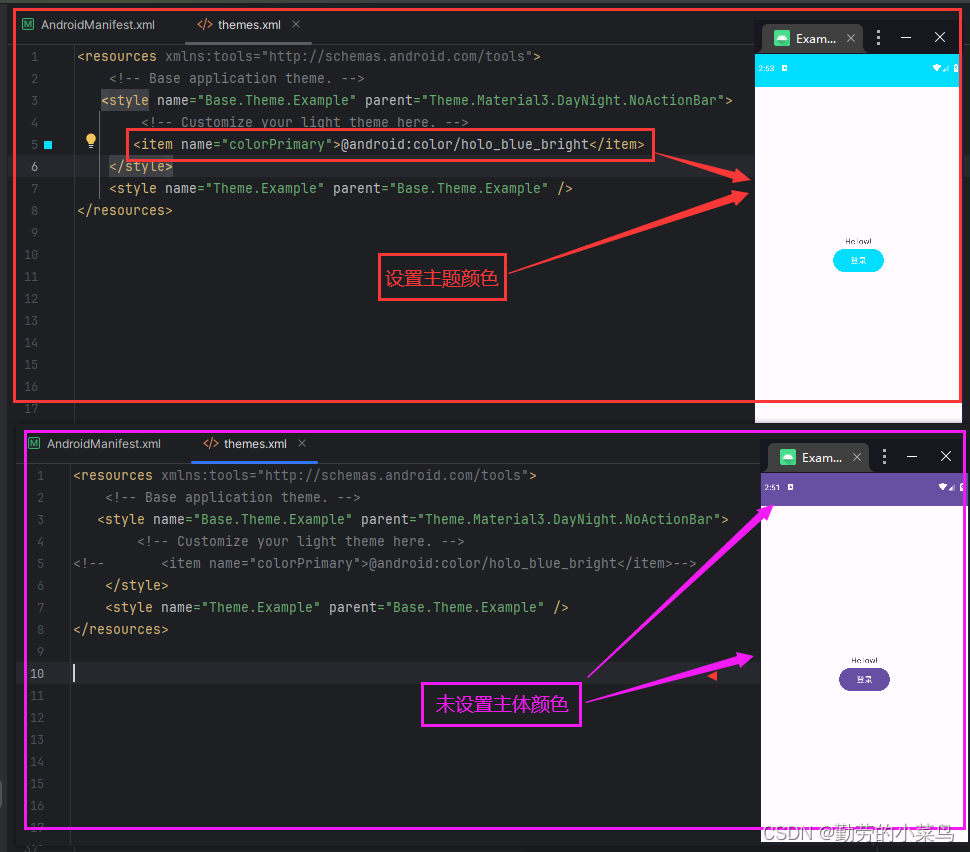
Task: Expand options from the lightbulb intention menu
Action: [x=90, y=140]
